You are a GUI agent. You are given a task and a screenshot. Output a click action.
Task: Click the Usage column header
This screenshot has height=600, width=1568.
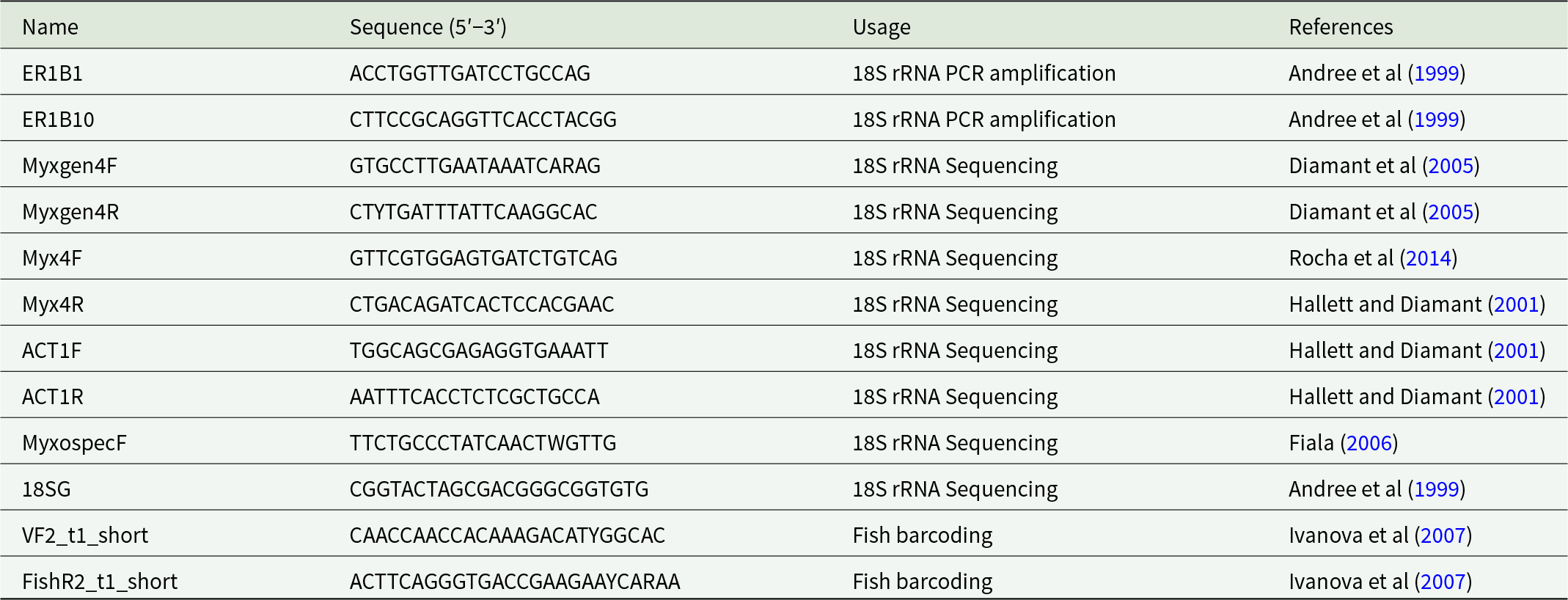[881, 27]
